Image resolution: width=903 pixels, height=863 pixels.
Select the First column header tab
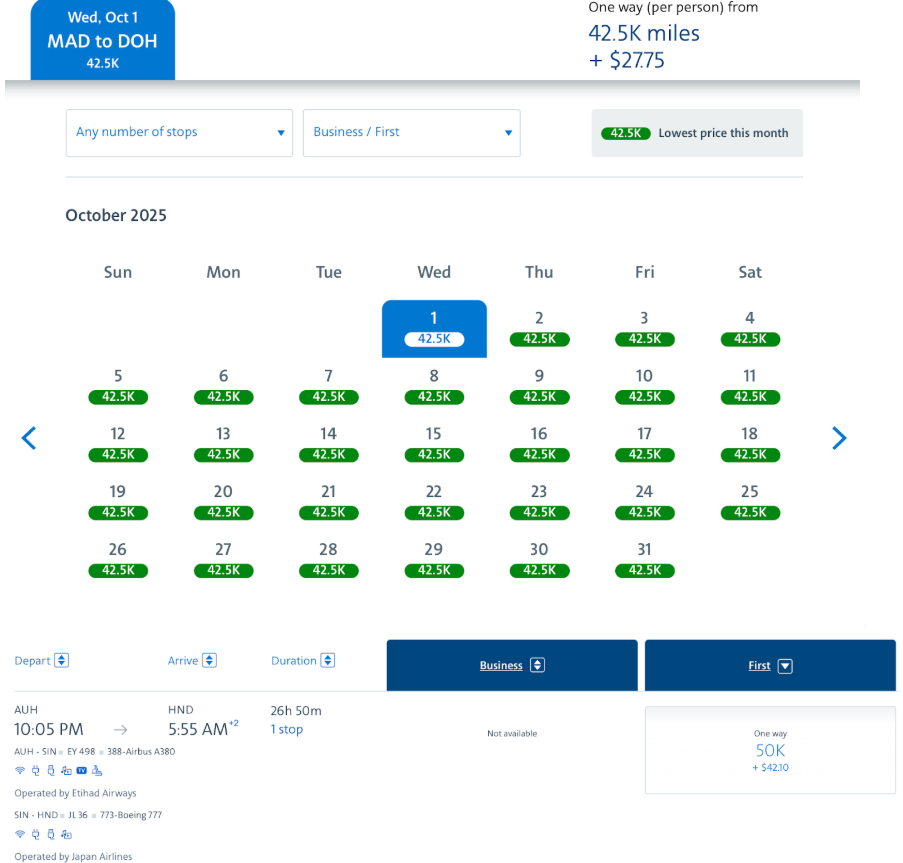[x=770, y=665]
